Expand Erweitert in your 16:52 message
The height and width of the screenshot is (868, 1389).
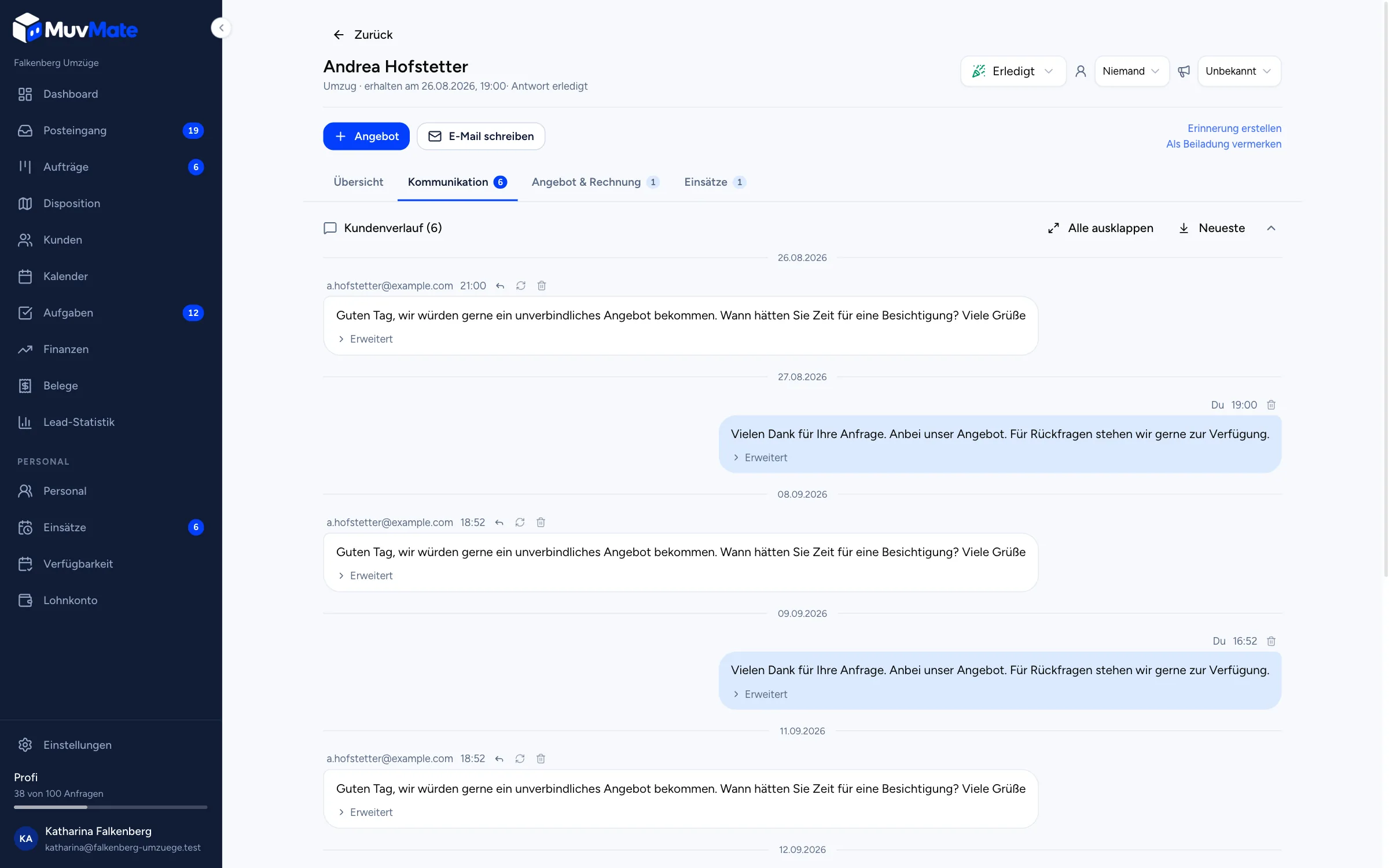coord(760,694)
